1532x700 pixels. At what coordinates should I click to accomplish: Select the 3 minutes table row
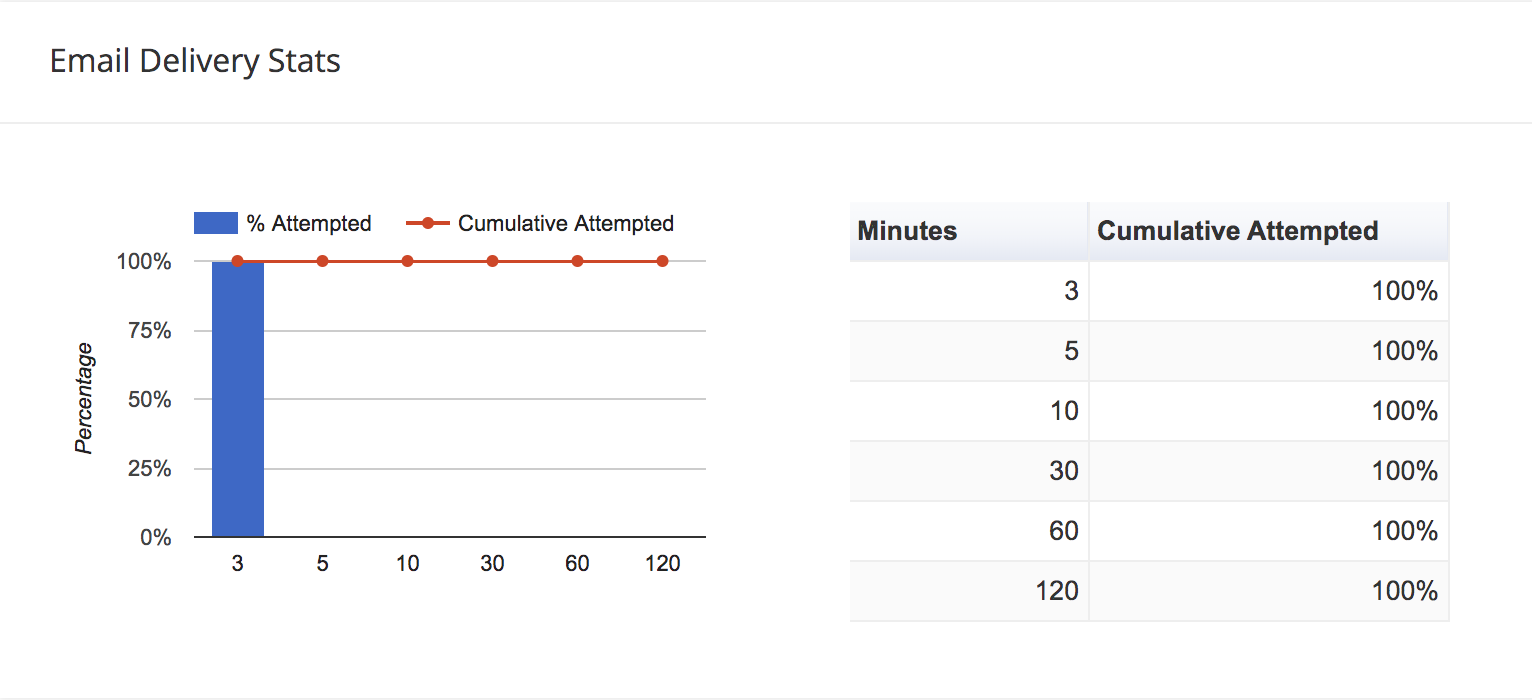tap(1148, 291)
